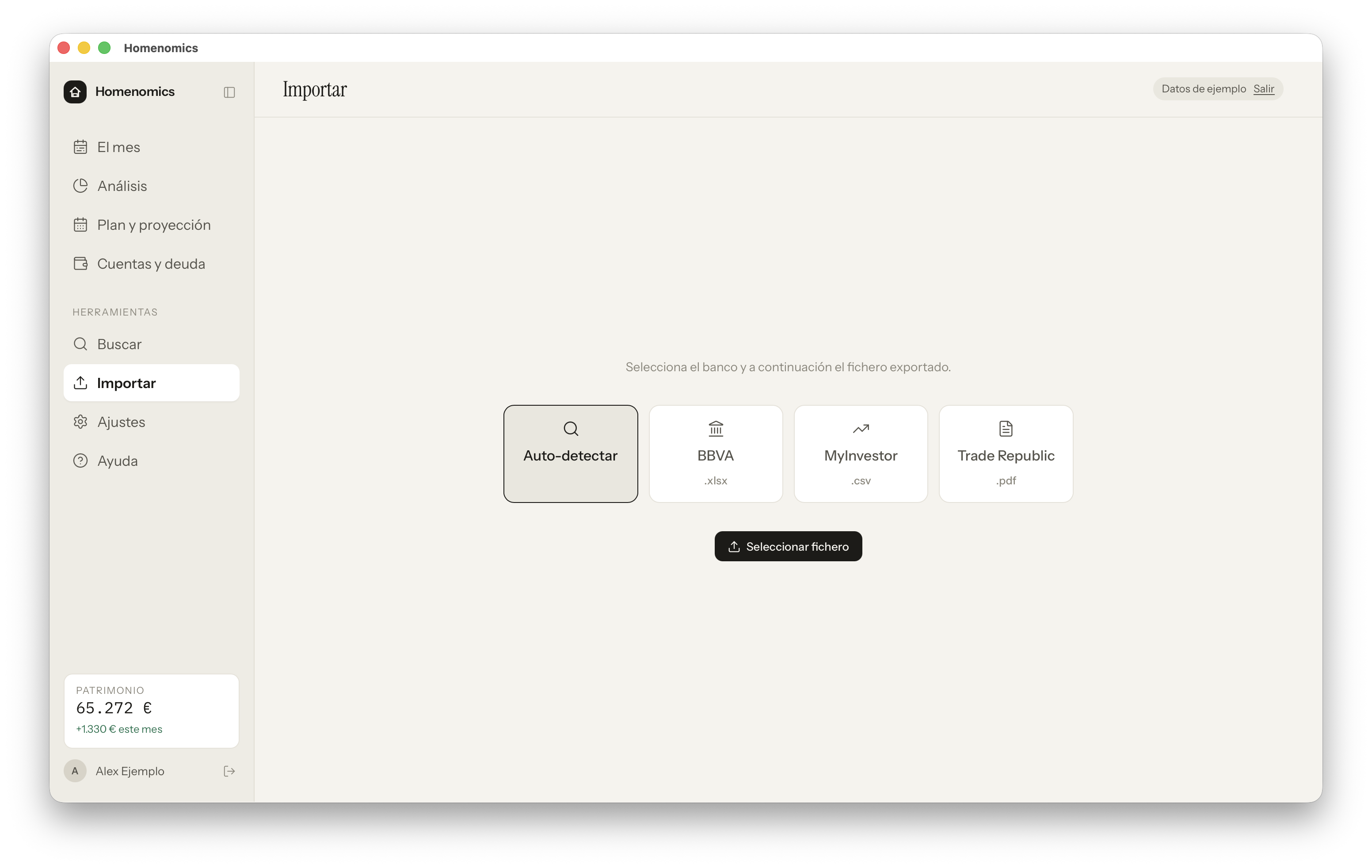Pick the Trade Republic .pdf label
This screenshot has width=1372, height=868.
(1006, 481)
